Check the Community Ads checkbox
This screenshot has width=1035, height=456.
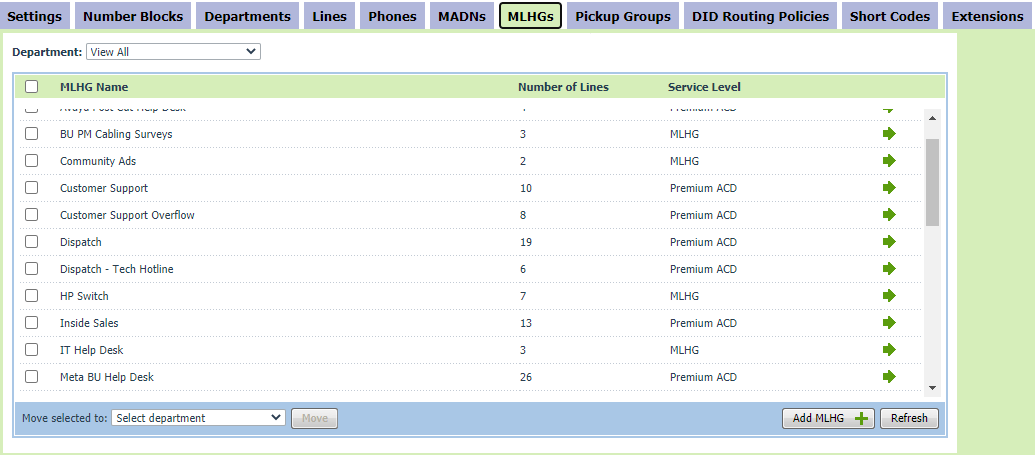pos(32,161)
